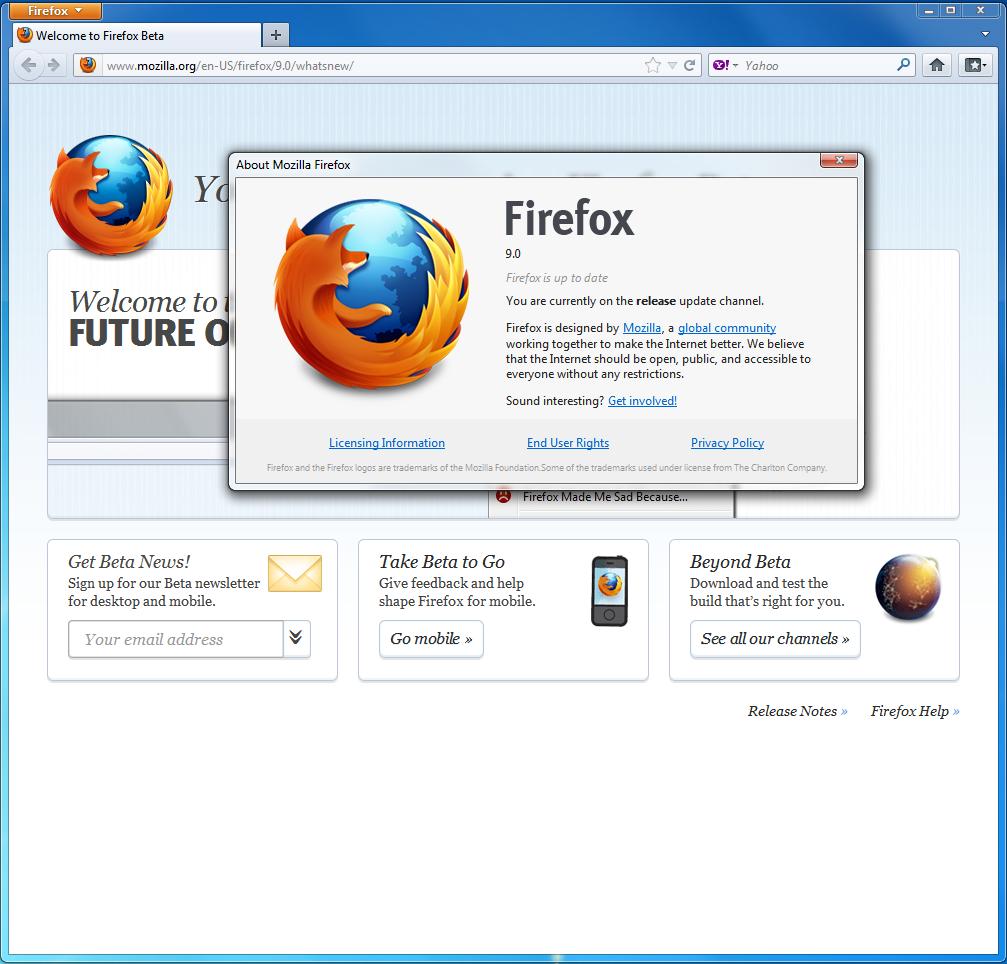Click the Mozilla link in About dialog

tap(642, 328)
